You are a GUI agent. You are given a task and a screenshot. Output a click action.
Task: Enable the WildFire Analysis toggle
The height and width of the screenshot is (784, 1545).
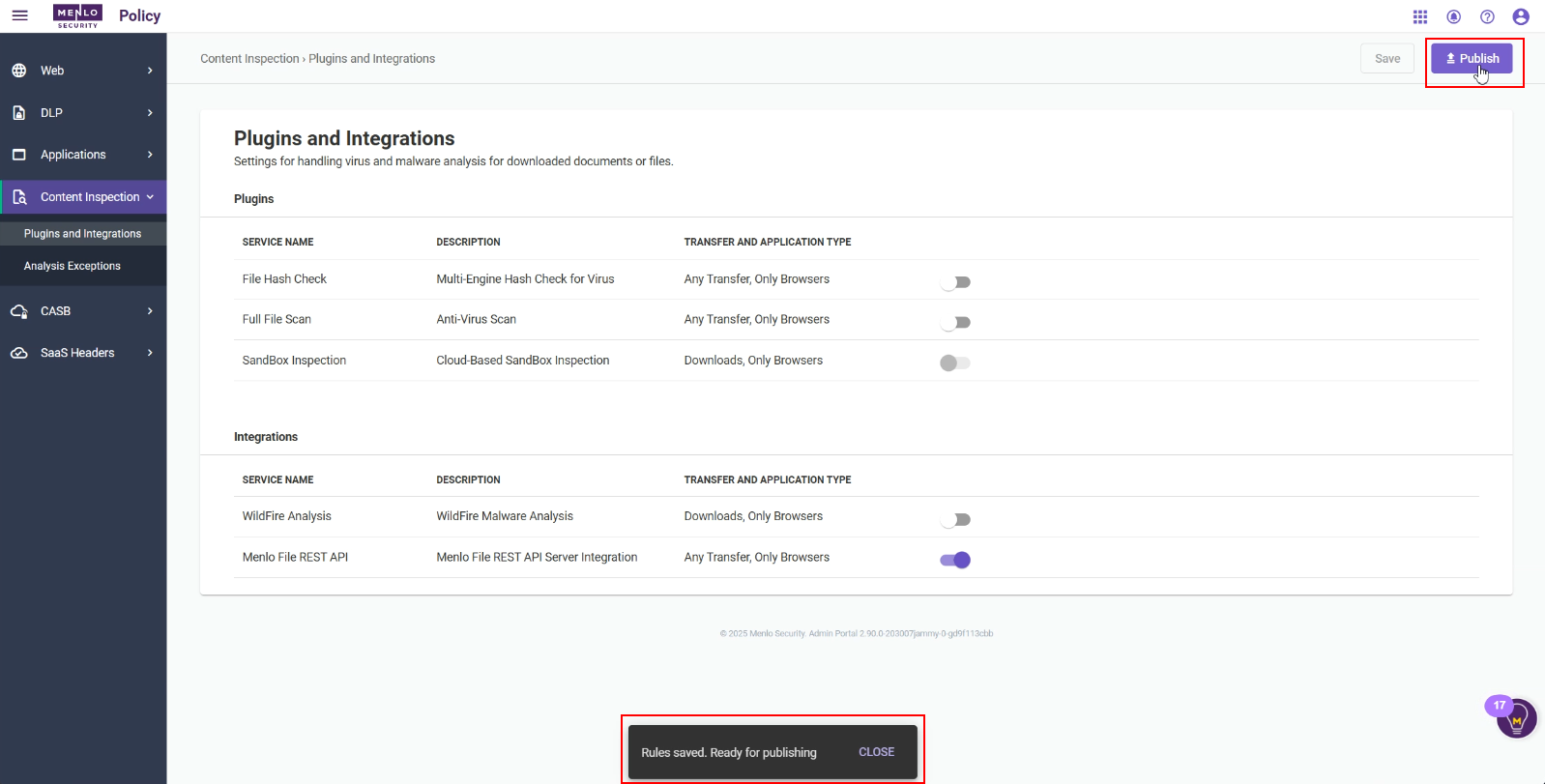(955, 520)
